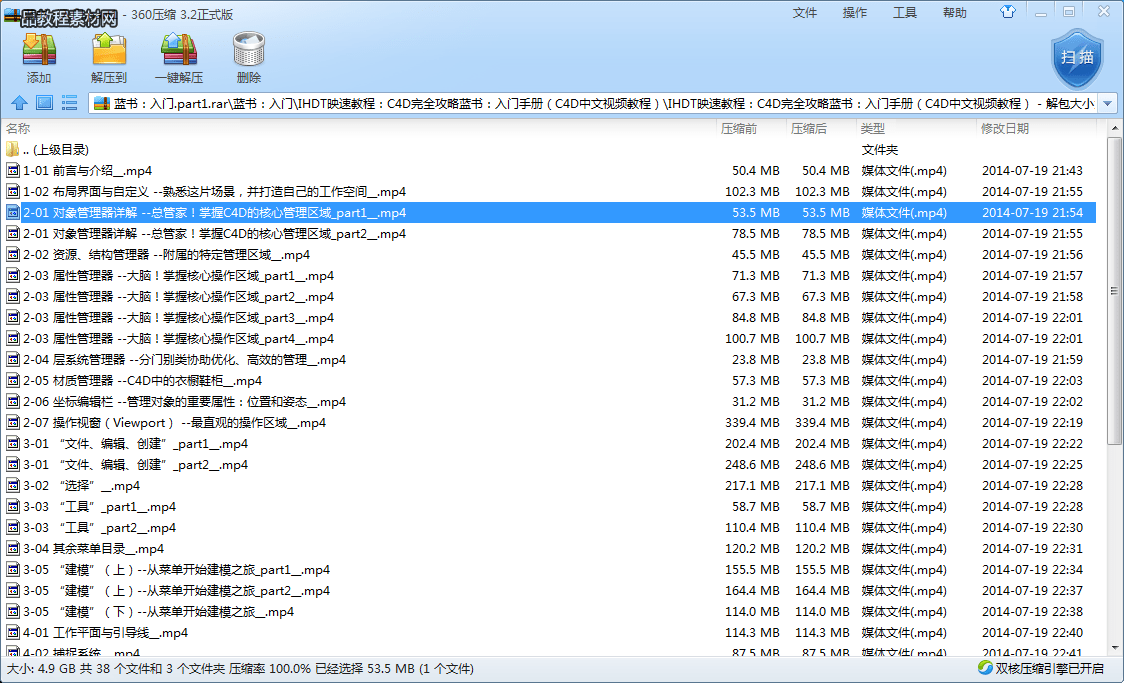This screenshot has height=683, width=1124.
Task: Open the 工具 menu
Action: (x=905, y=13)
